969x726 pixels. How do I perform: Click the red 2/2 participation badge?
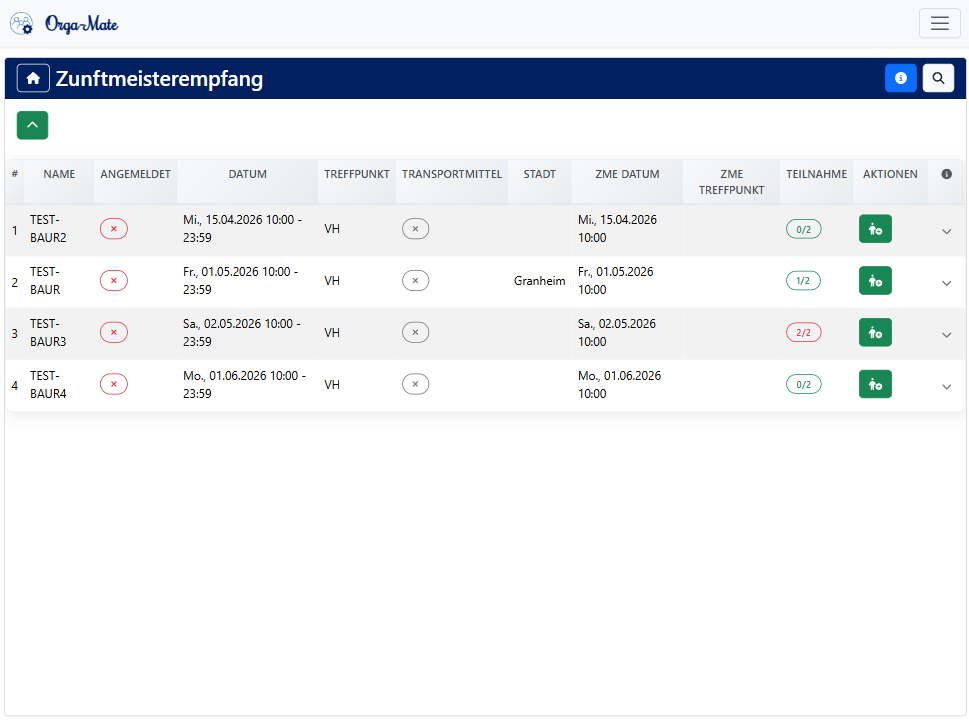pyautogui.click(x=803, y=333)
